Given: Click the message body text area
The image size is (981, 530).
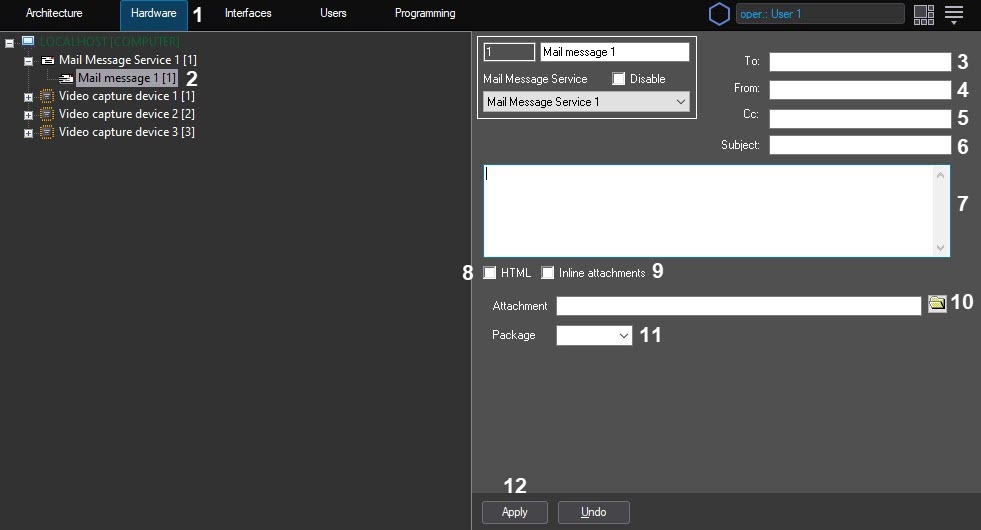Looking at the screenshot, I should pos(708,211).
